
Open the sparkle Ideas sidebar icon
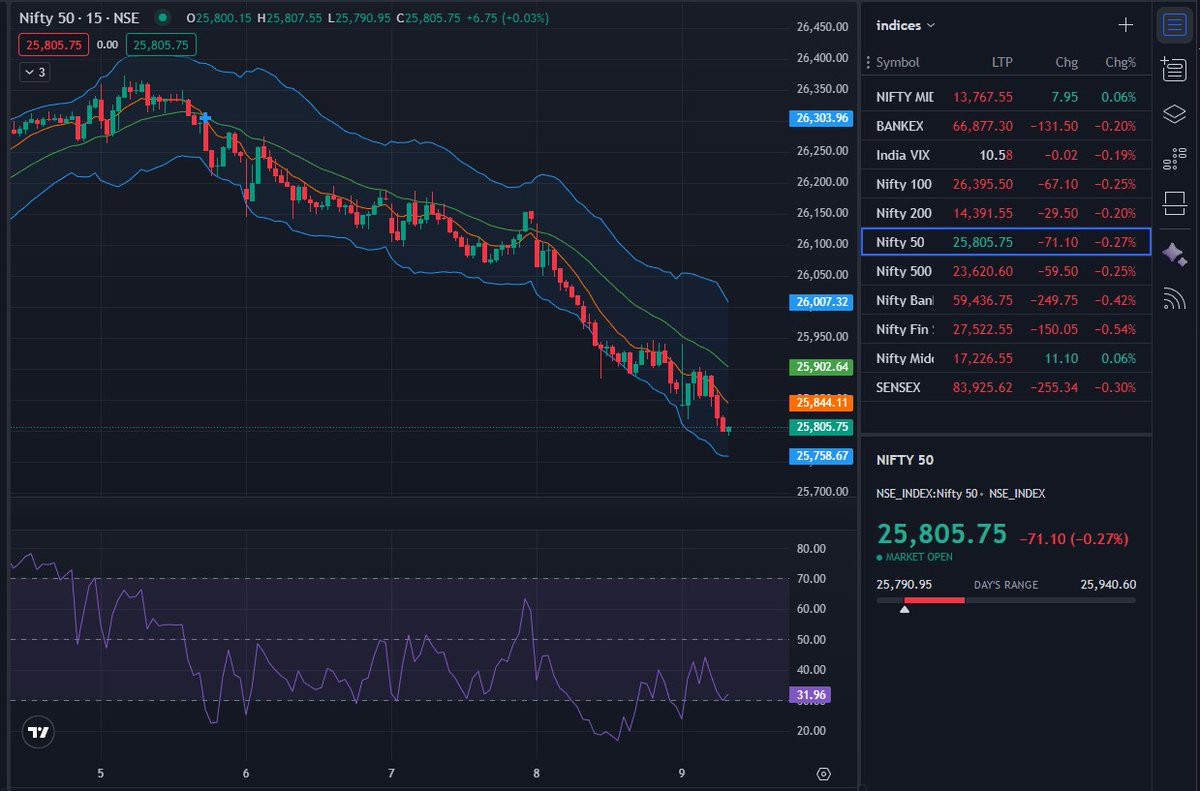(1174, 253)
